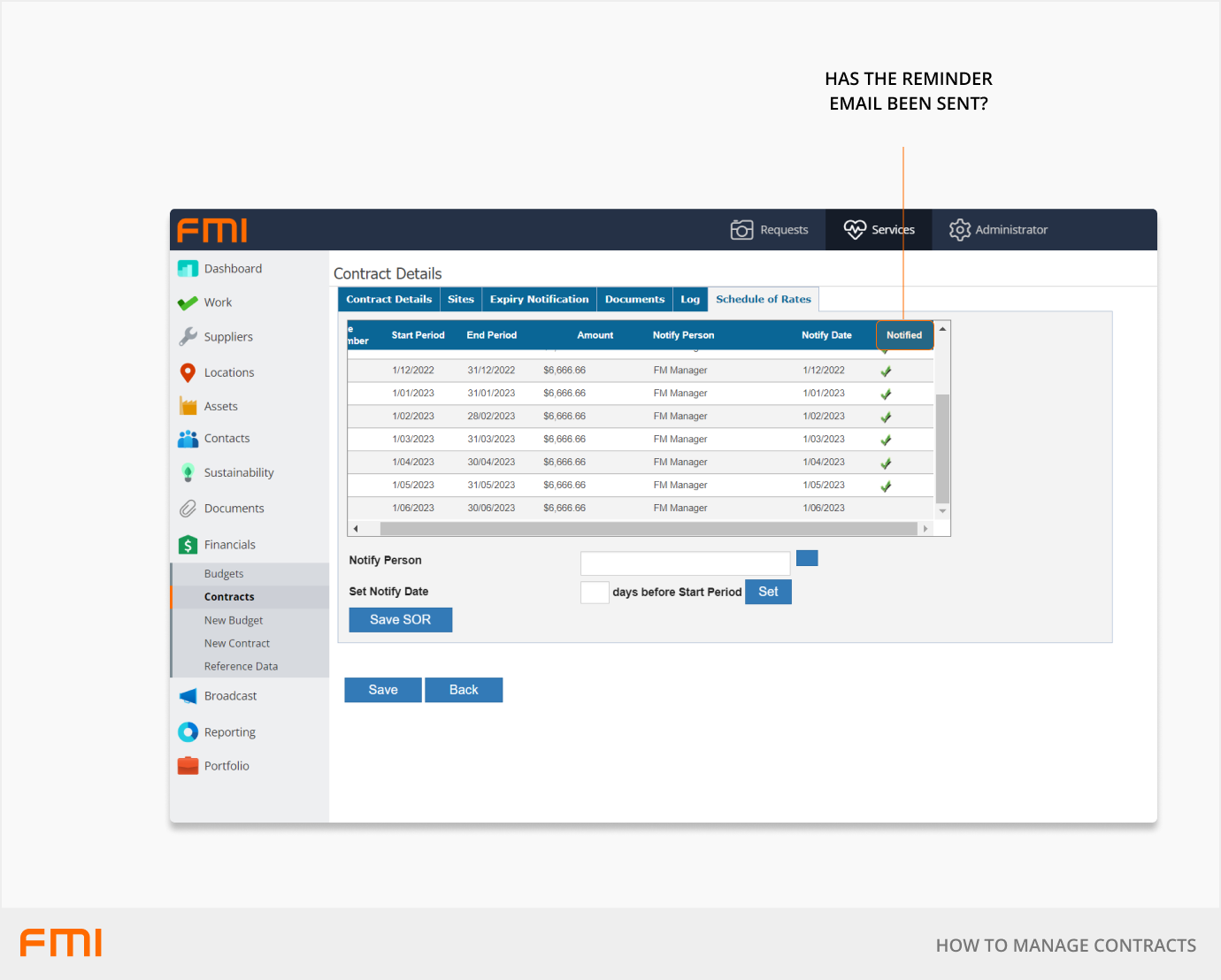Viewport: 1221px width, 980px height.
Task: Toggle Notified checkmark for 1/03/2023 row
Action: [886, 440]
